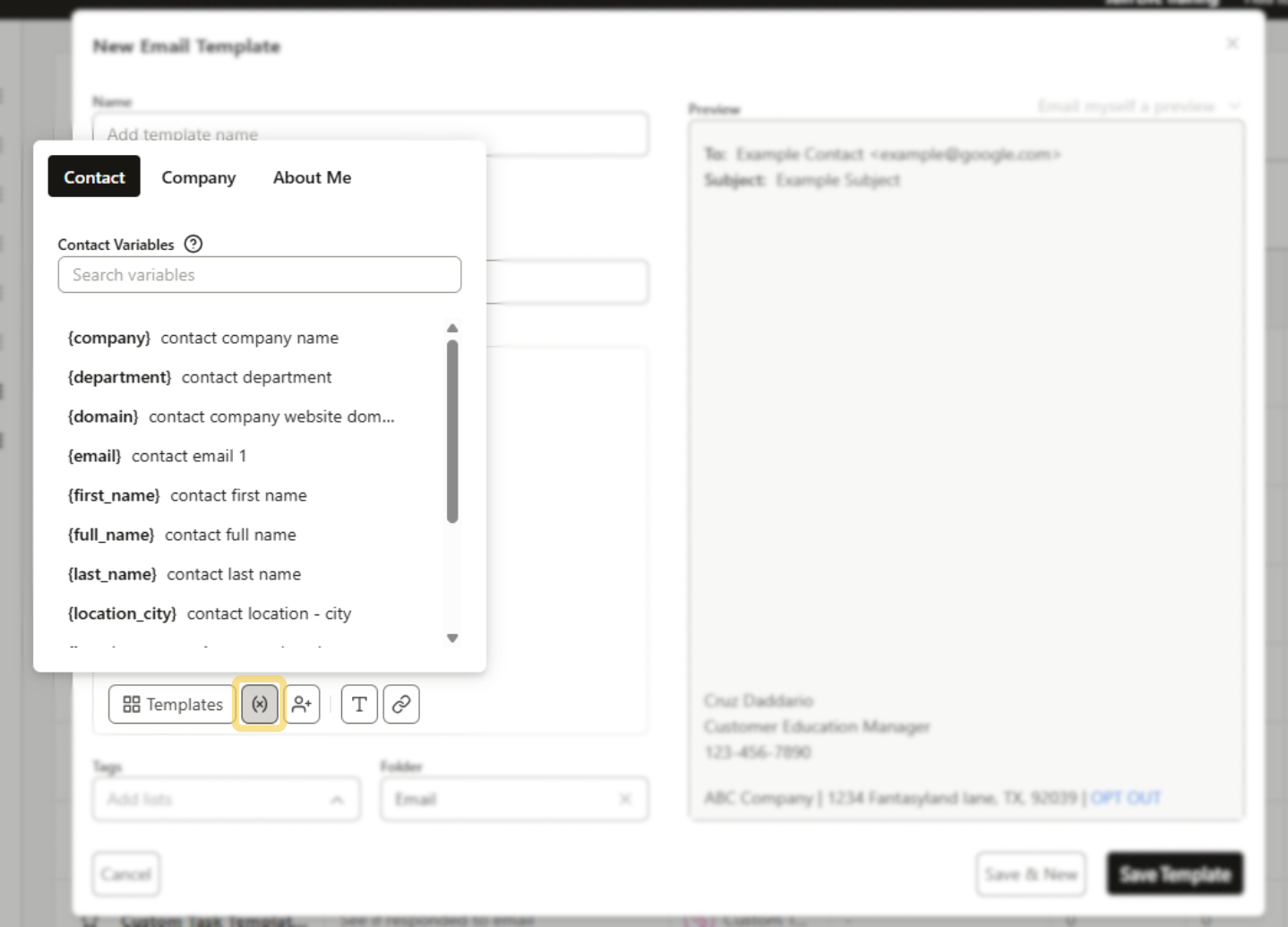This screenshot has width=1288, height=927.
Task: Click the OPT OUT link in preview
Action: point(1126,797)
